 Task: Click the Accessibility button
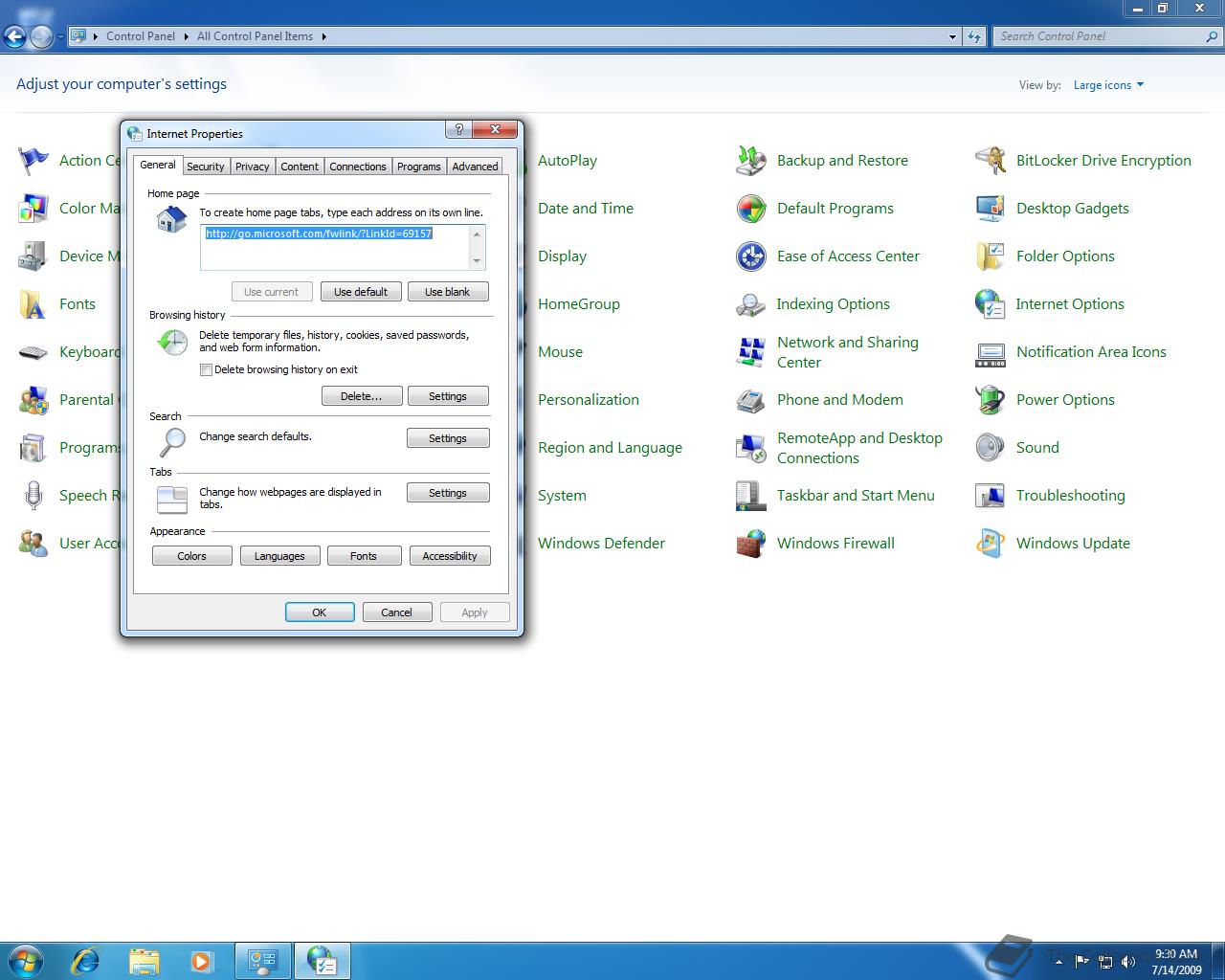pos(450,556)
